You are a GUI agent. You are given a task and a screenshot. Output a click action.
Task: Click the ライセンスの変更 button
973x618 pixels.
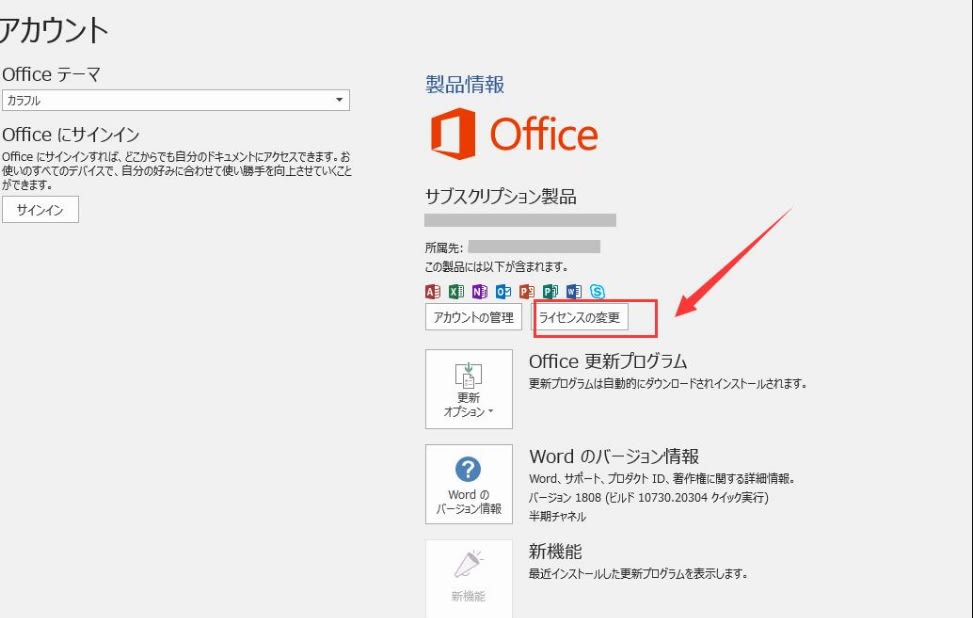click(580, 317)
